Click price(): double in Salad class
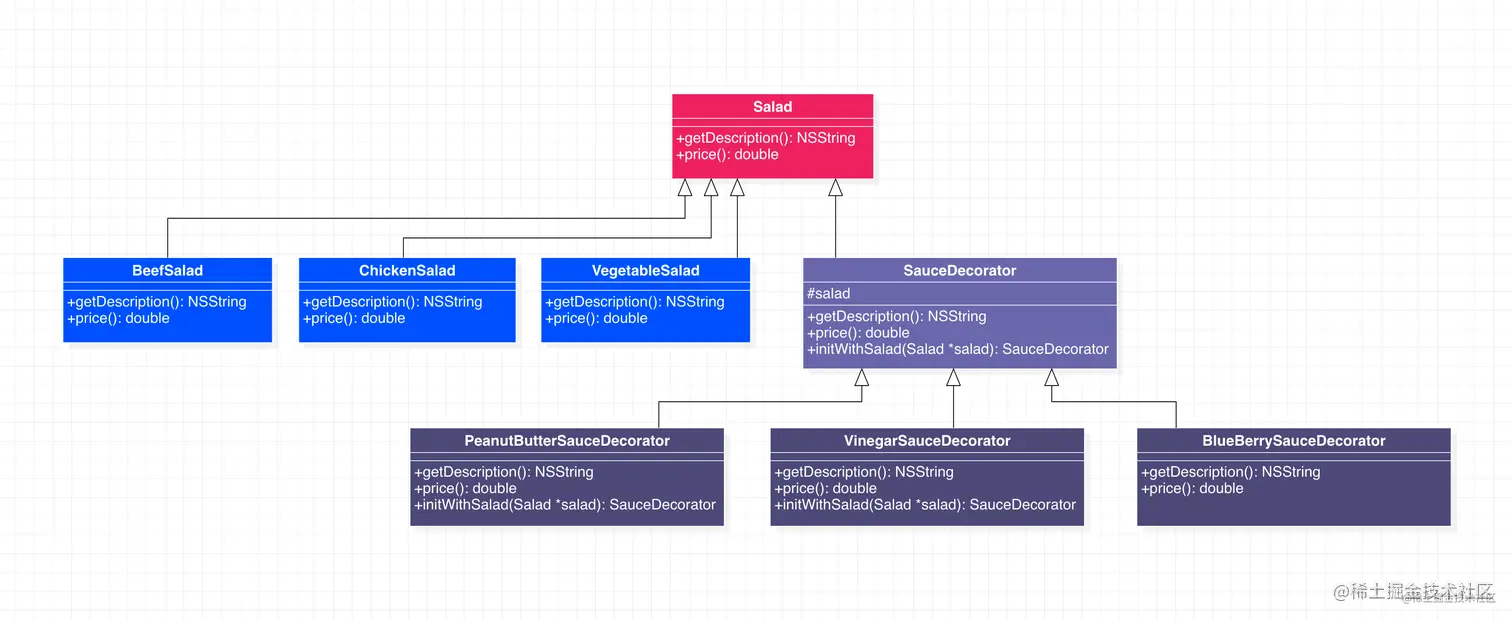Screen dimensions: 1512x620 [727, 154]
